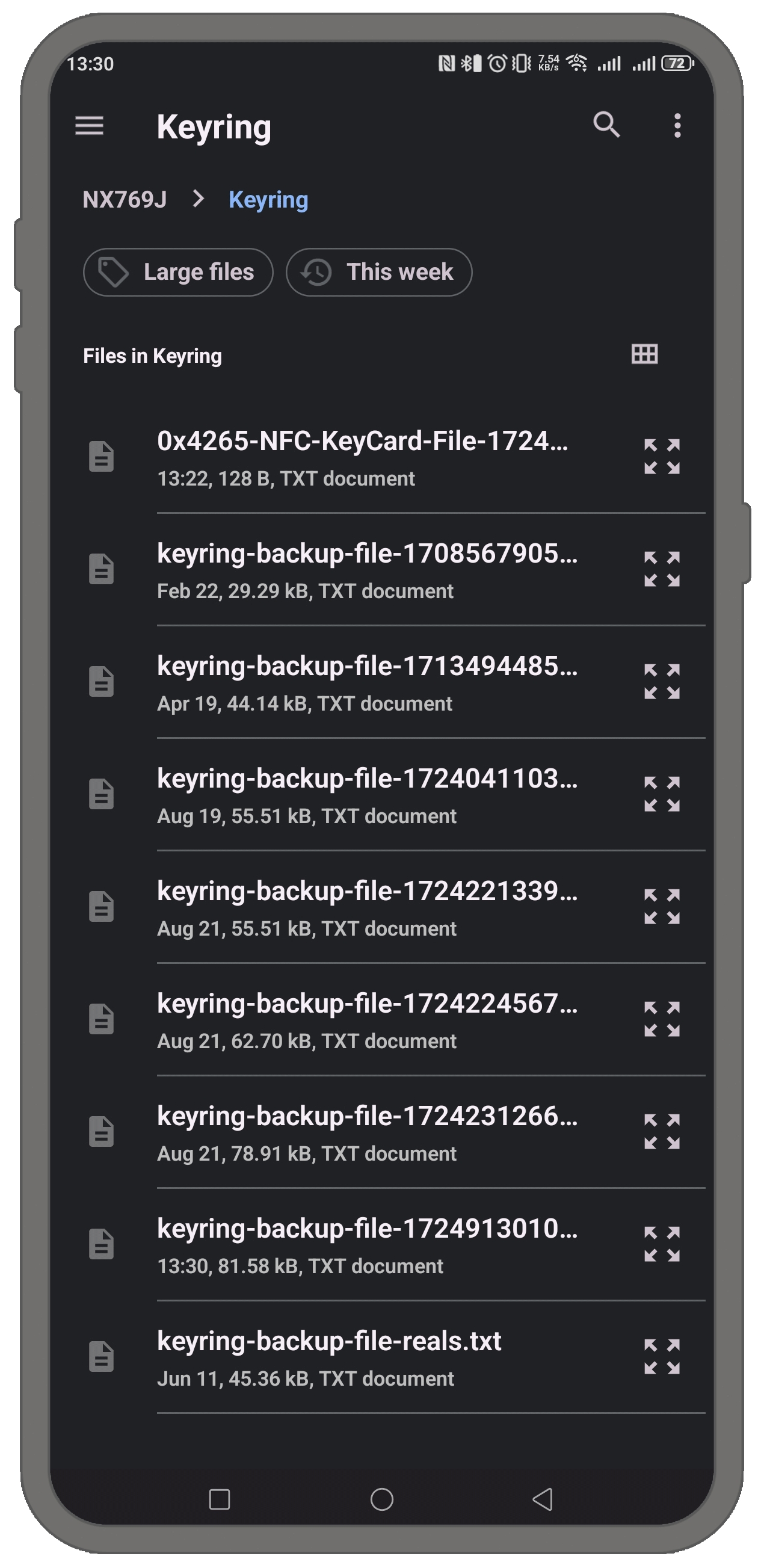Tap fullscreen icon for keyring-backup-file-1724913010
This screenshot has height=1568, width=764.
662,1244
